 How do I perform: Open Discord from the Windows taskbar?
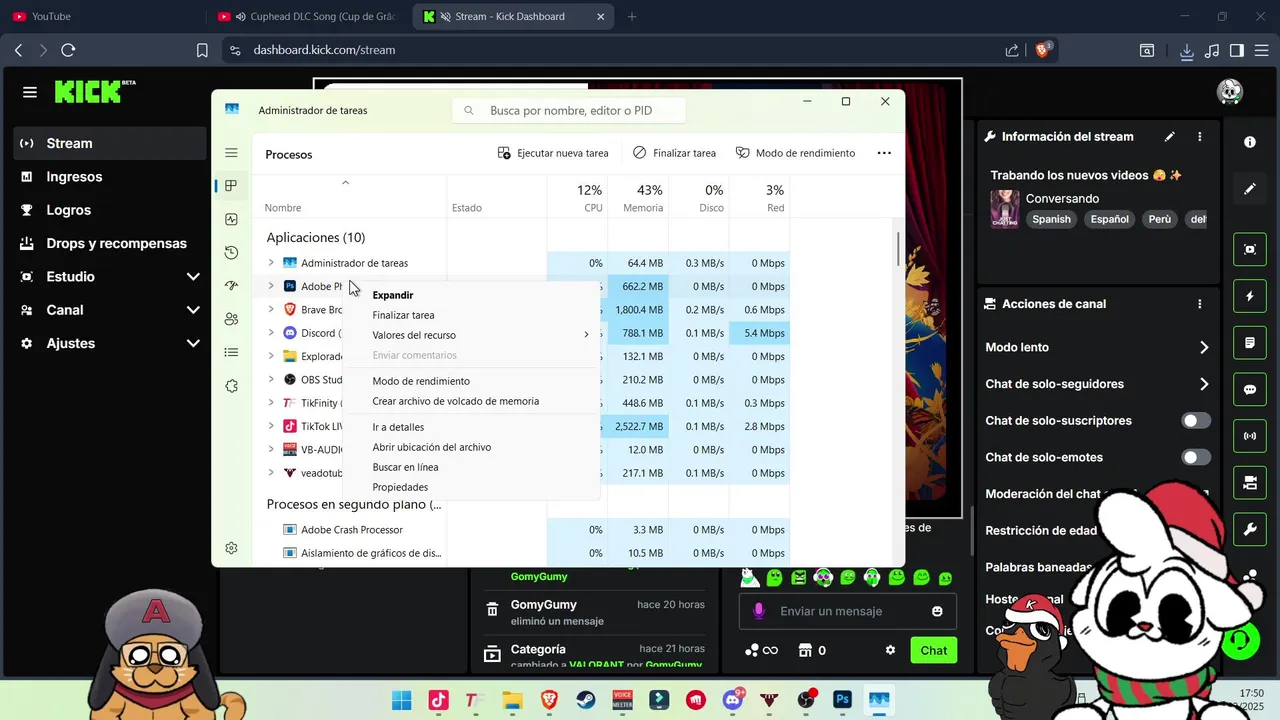(733, 701)
